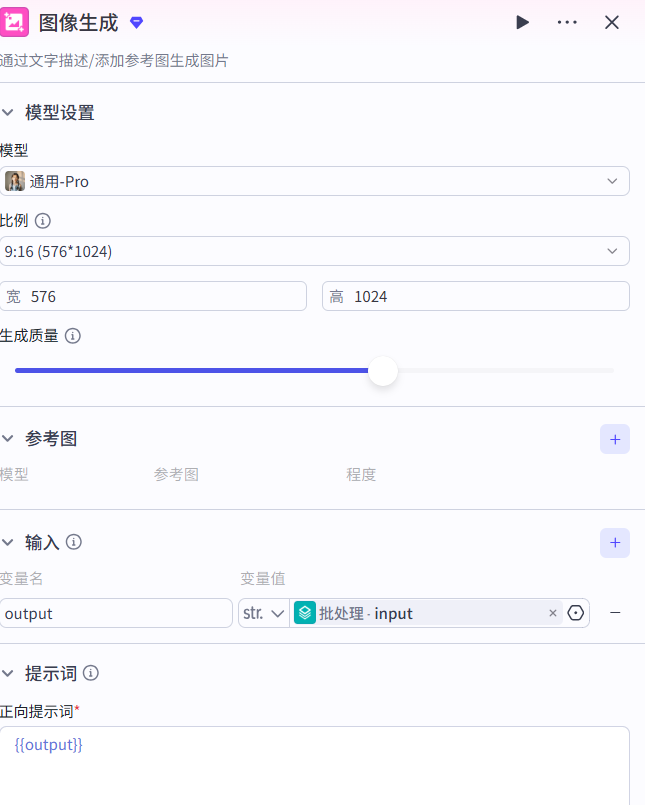Screen dimensions: 645x805
Task: Close the 图像生成 panel
Action: (x=612, y=22)
